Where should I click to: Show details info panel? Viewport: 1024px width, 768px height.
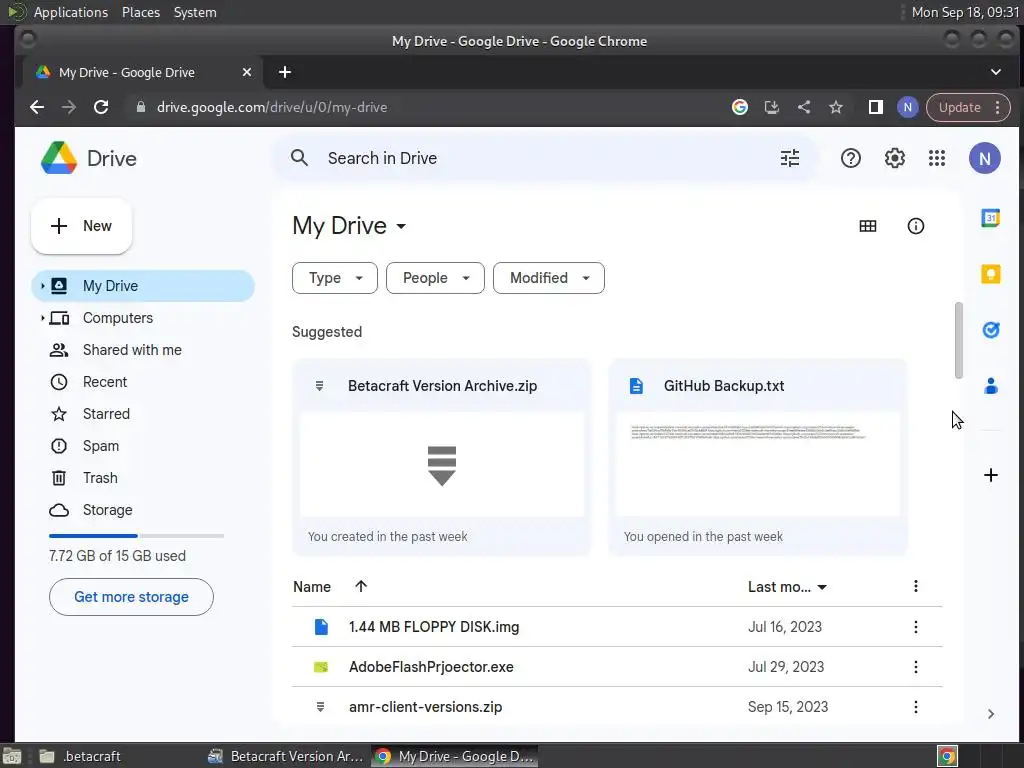coord(915,226)
